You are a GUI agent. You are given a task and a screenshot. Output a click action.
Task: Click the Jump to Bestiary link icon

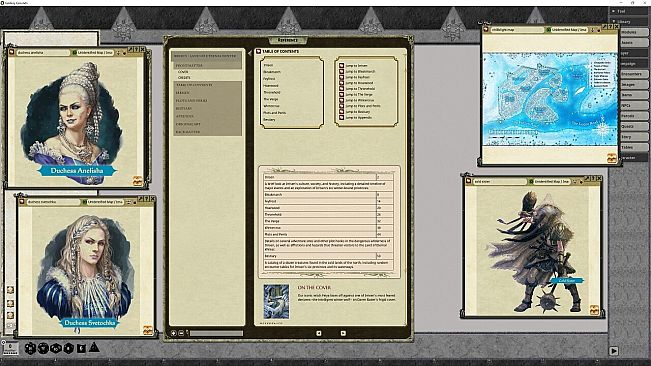pyautogui.click(x=341, y=112)
